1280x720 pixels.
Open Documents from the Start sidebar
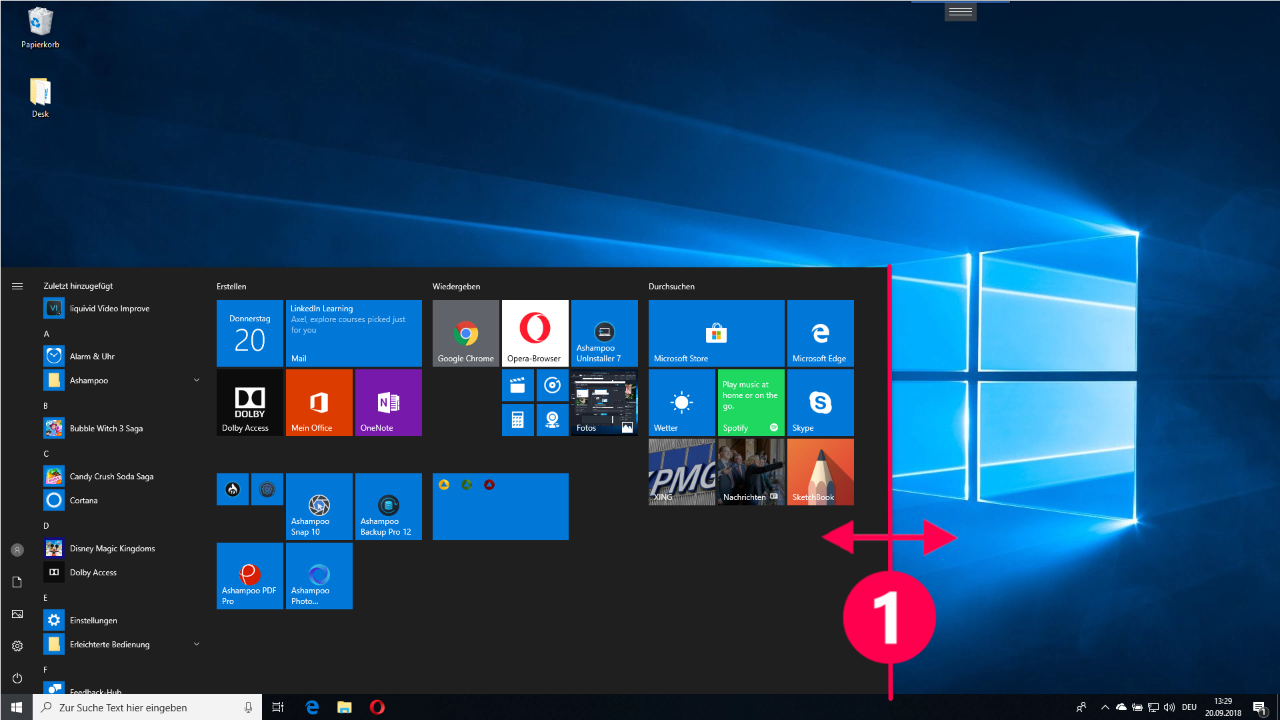tap(17, 582)
